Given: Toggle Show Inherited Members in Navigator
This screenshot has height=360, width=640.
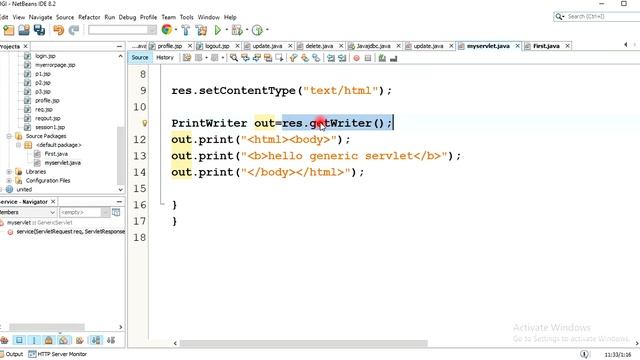Looking at the screenshot, I should pyautogui.click(x=4, y=340).
